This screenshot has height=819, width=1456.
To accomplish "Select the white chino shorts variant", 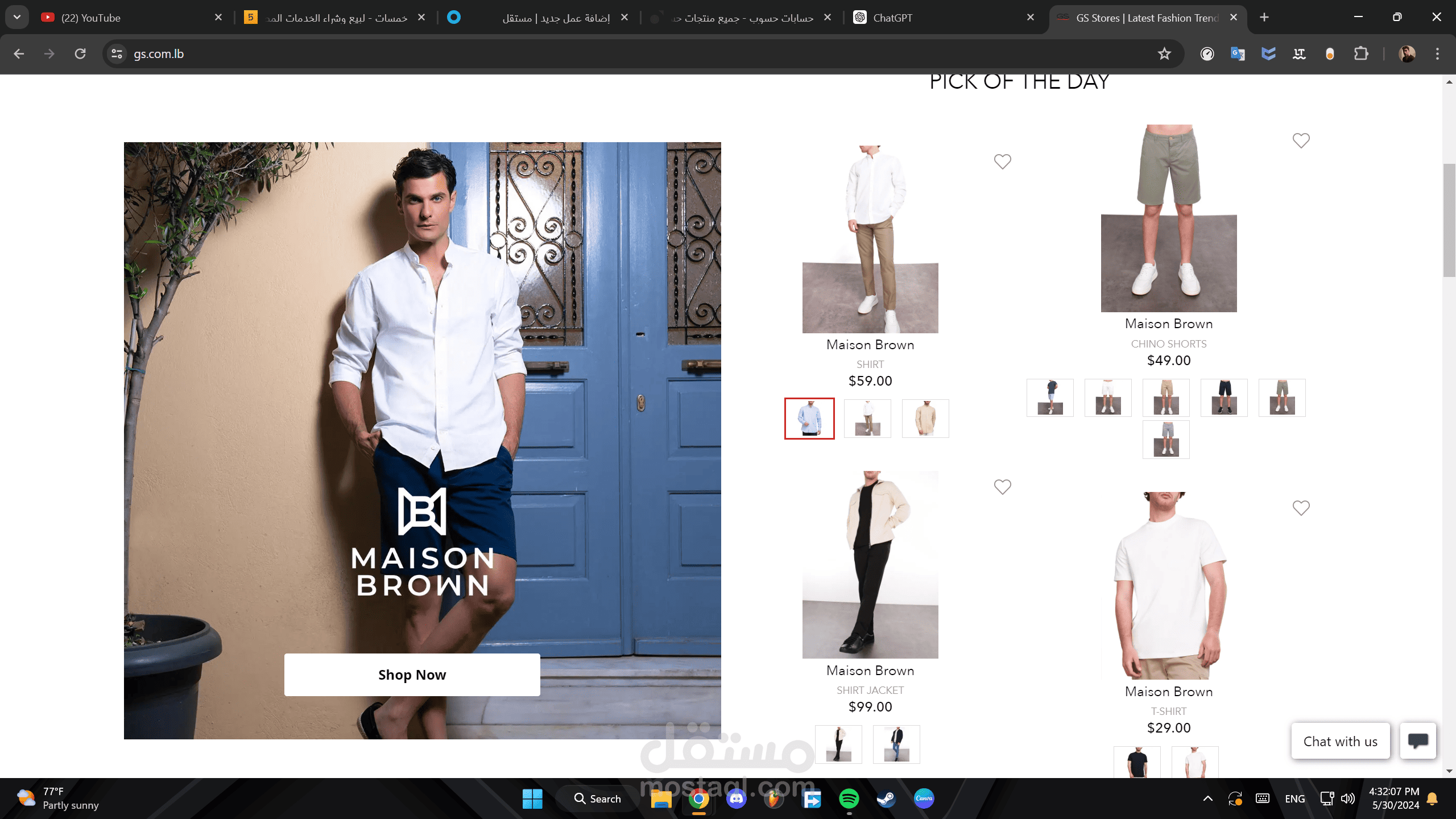I will coord(1108,398).
